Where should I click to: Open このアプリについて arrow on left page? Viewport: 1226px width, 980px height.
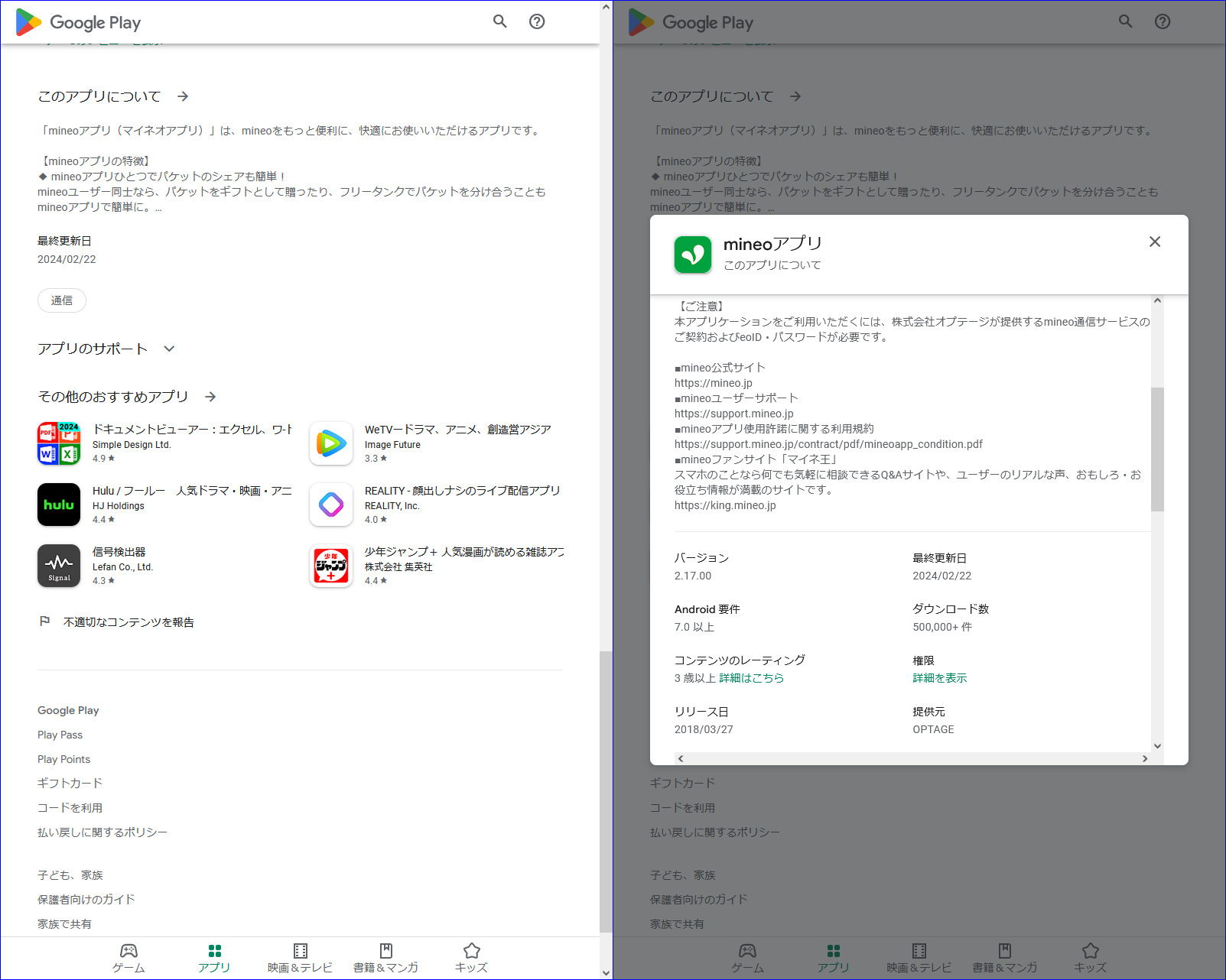pos(183,96)
